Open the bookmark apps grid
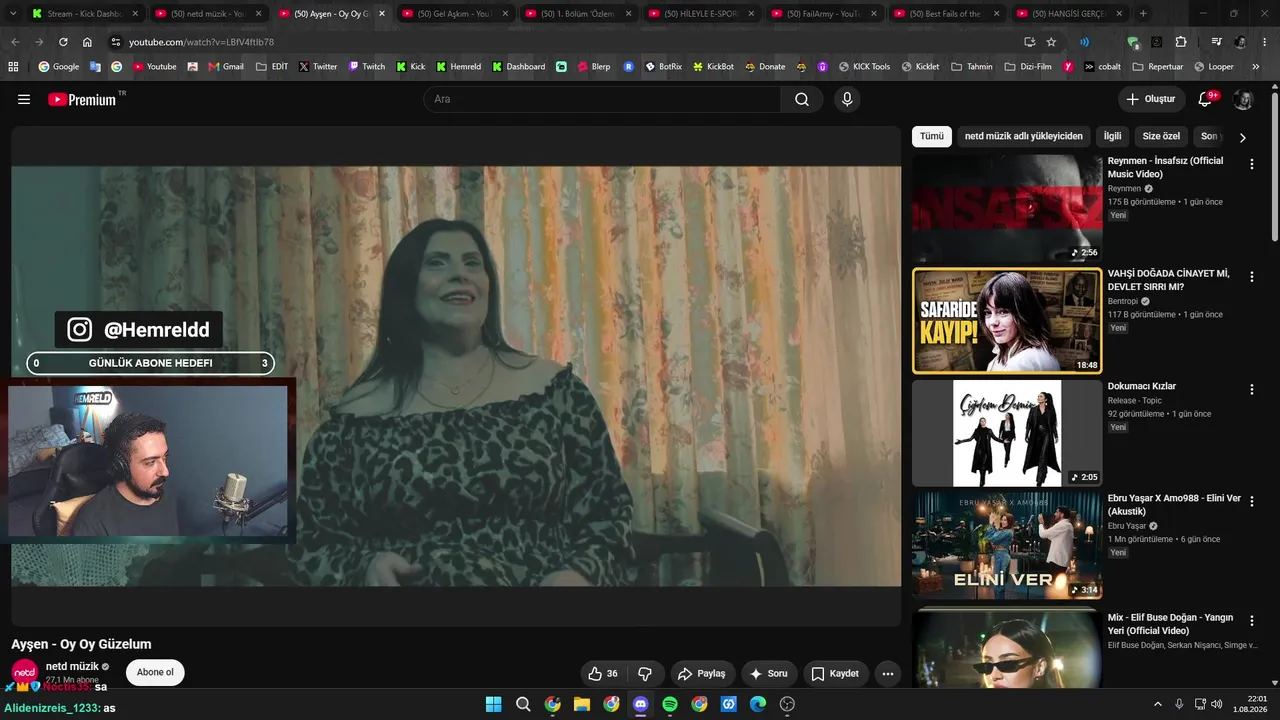 click(13, 67)
